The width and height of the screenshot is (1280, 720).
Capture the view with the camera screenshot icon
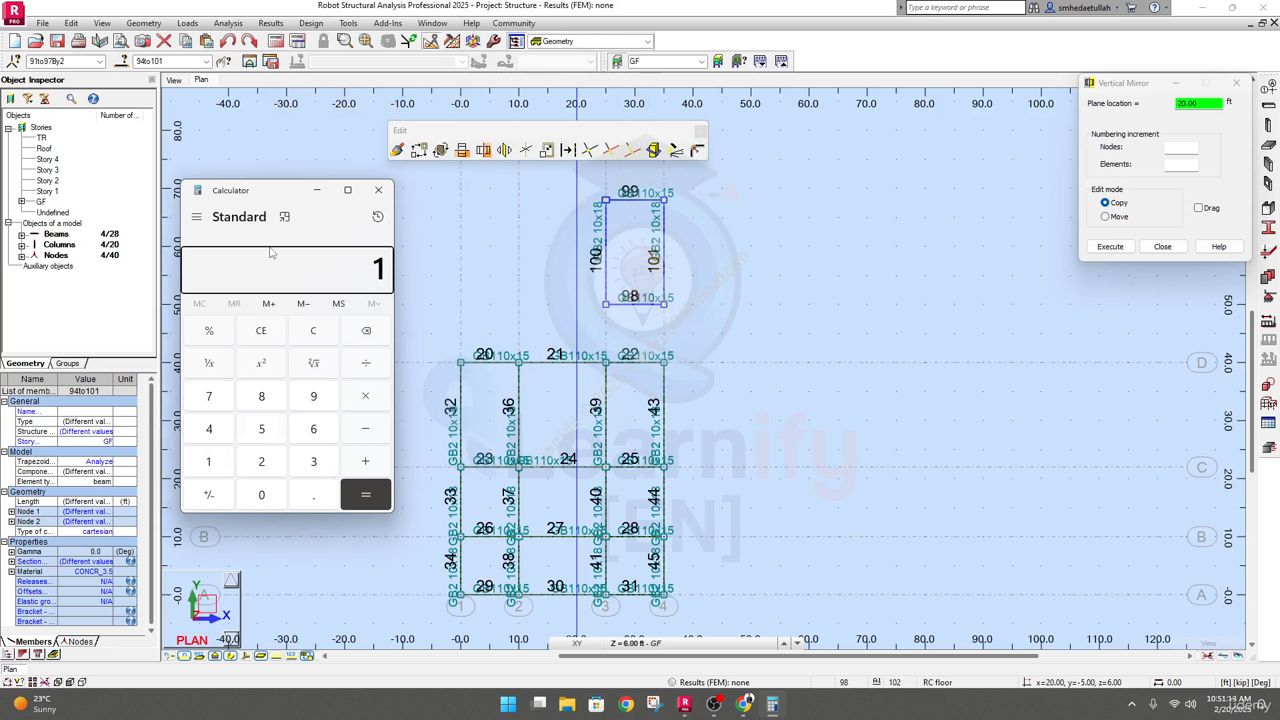[142, 41]
